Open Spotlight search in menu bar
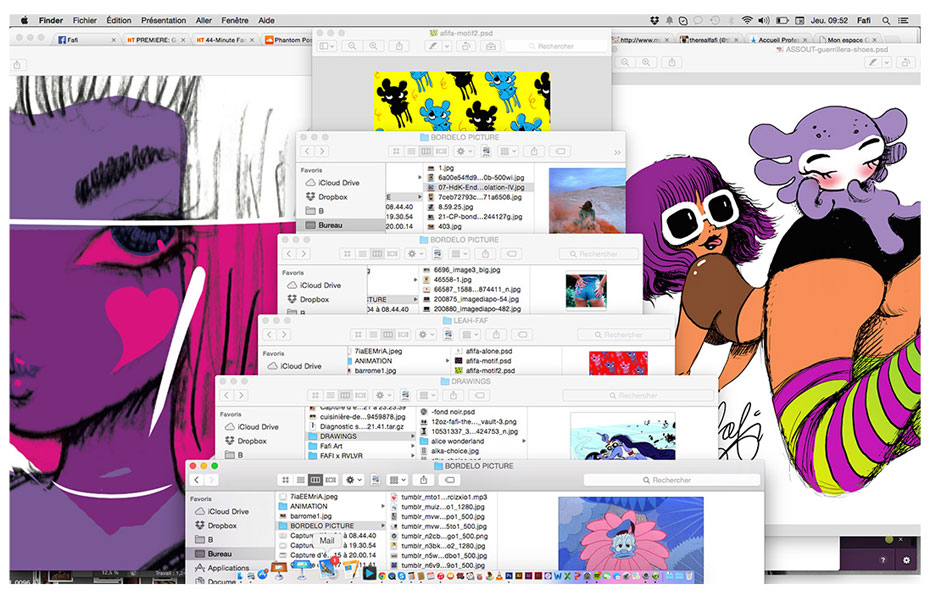This screenshot has width=930, height=600. 886,20
